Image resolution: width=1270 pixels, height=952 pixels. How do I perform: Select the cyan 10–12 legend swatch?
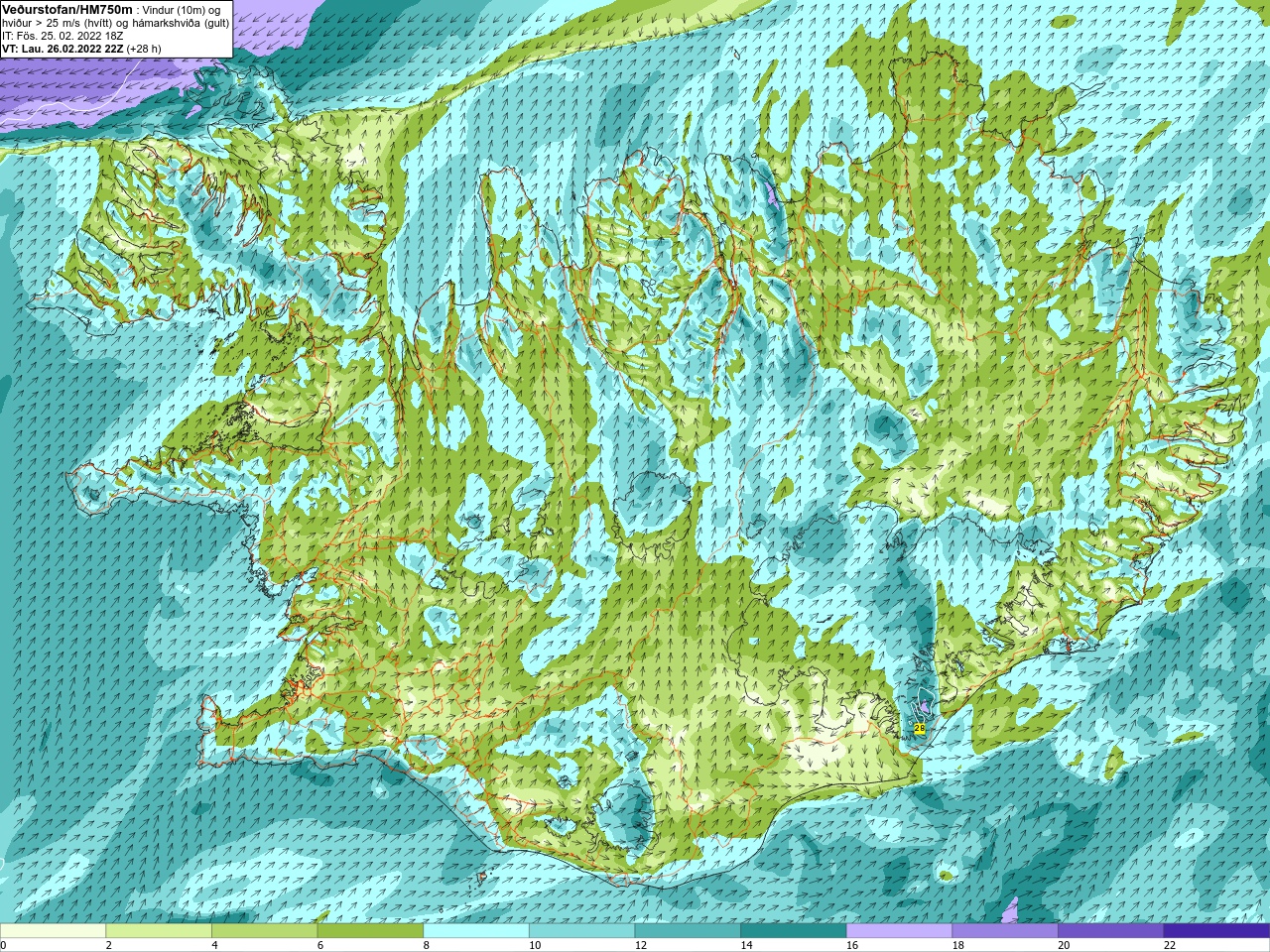[x=581, y=931]
